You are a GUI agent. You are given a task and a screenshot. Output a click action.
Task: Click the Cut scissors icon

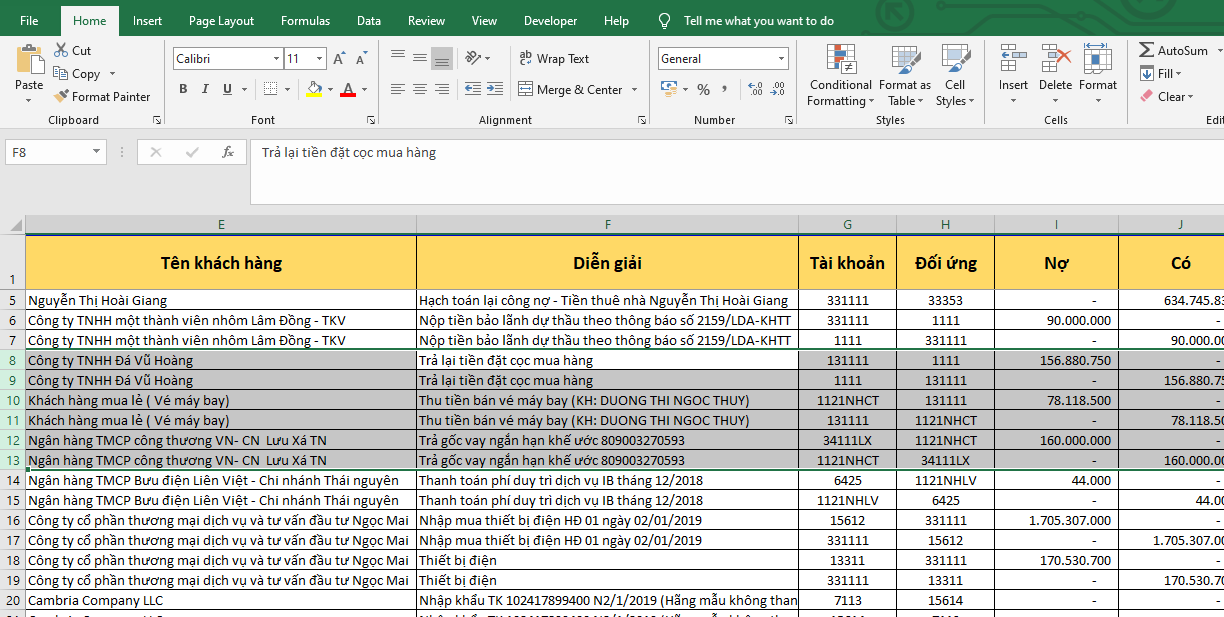coord(60,51)
